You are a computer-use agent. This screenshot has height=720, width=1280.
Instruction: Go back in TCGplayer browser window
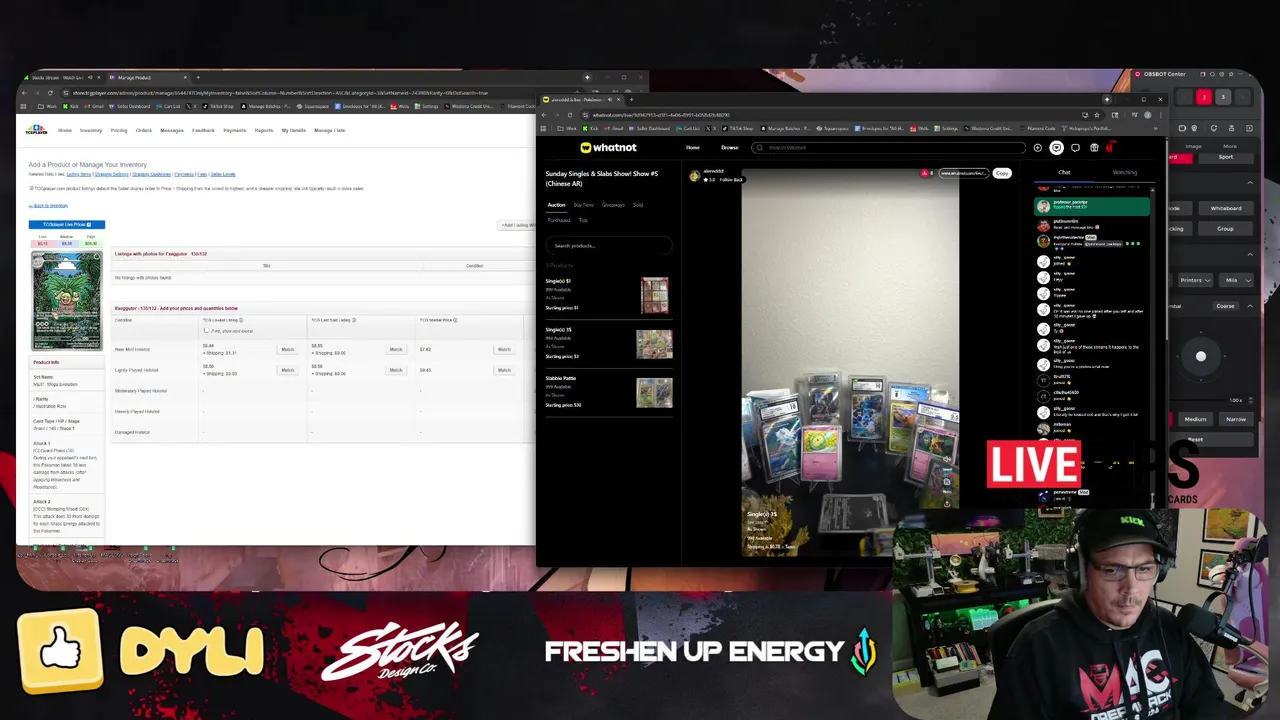pyautogui.click(x=24, y=93)
